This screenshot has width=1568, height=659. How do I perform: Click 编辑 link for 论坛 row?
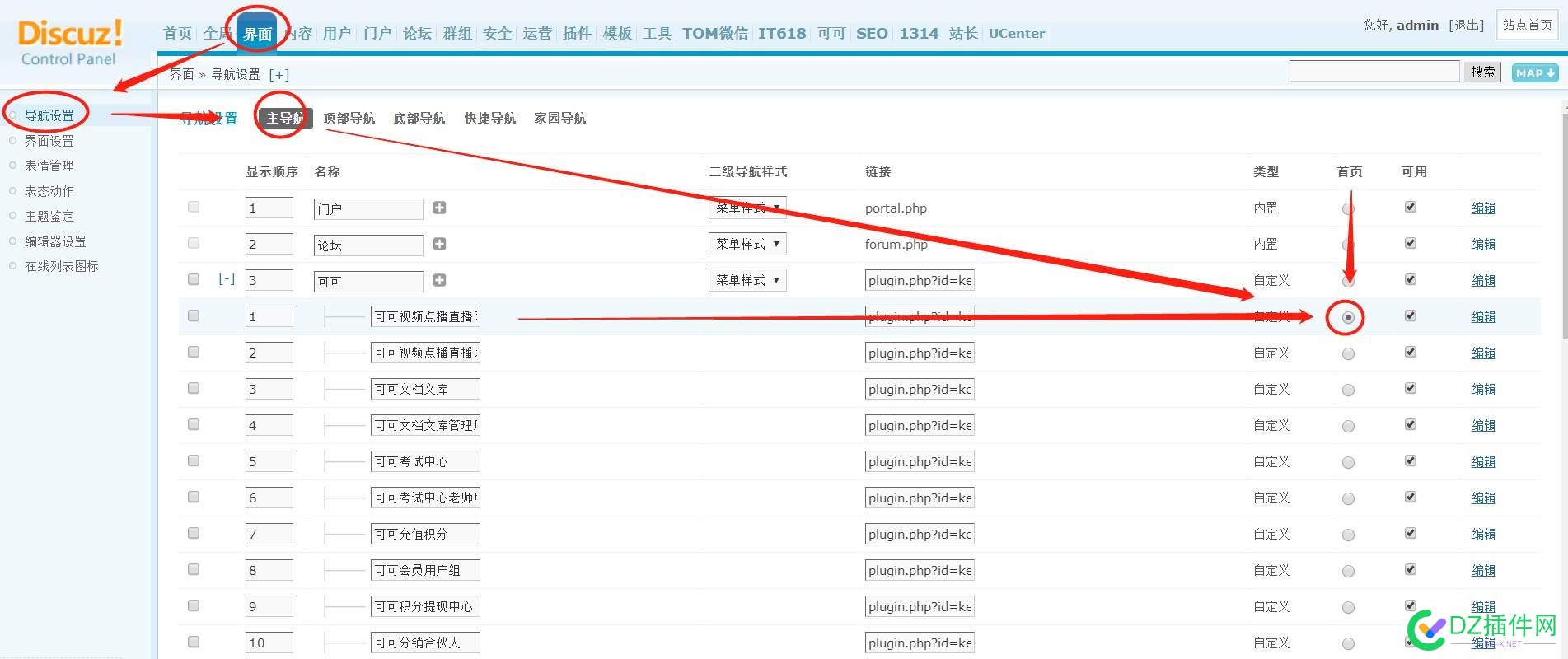pos(1483,245)
